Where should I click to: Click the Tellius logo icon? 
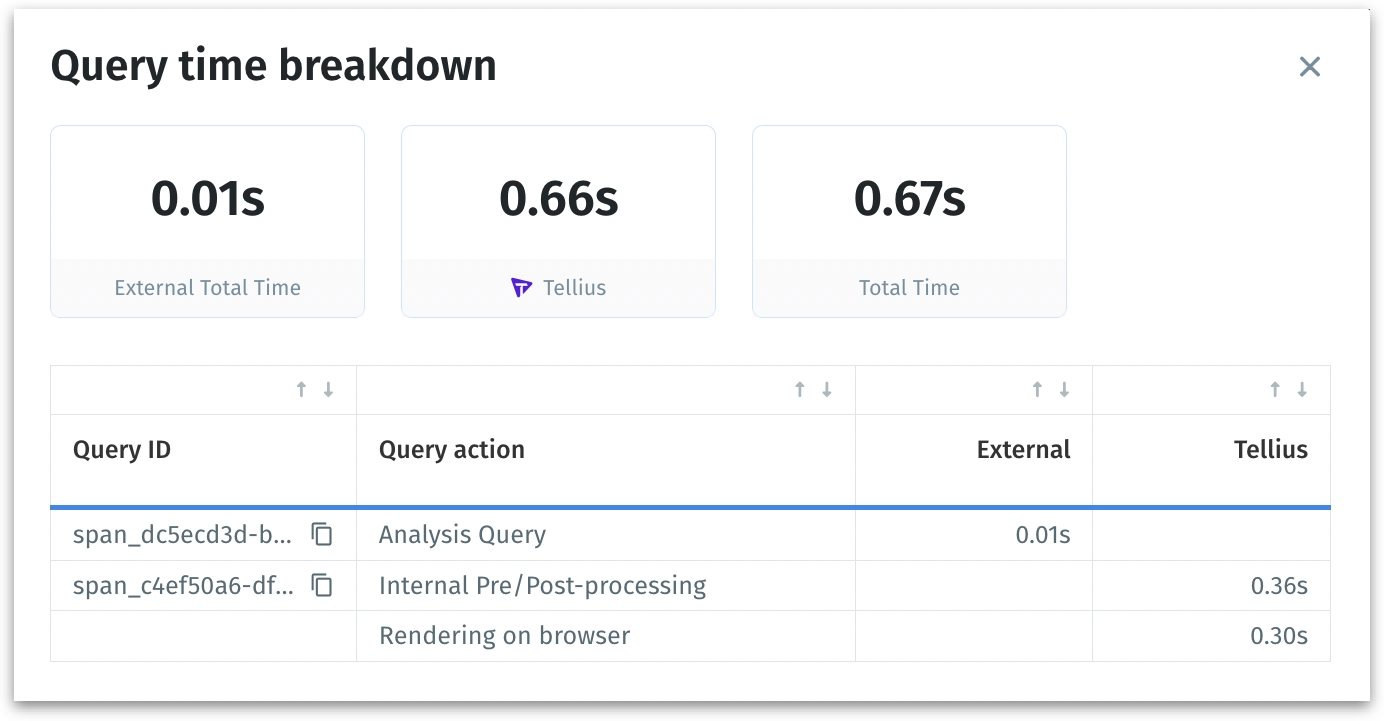(x=521, y=288)
